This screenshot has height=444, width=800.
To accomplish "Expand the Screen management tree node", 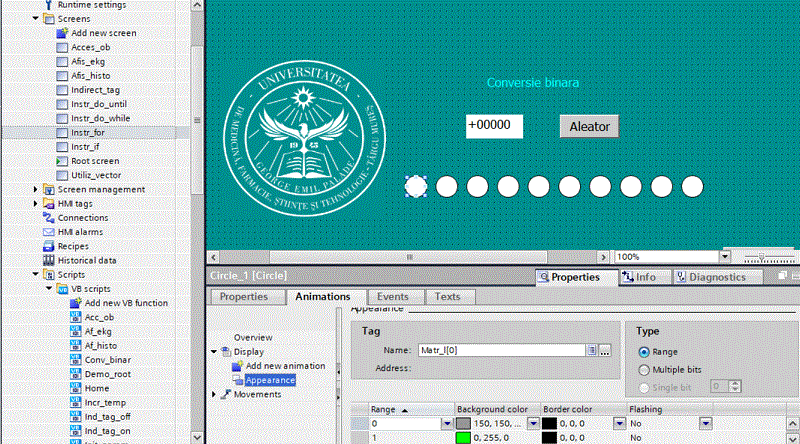I will click(37, 189).
